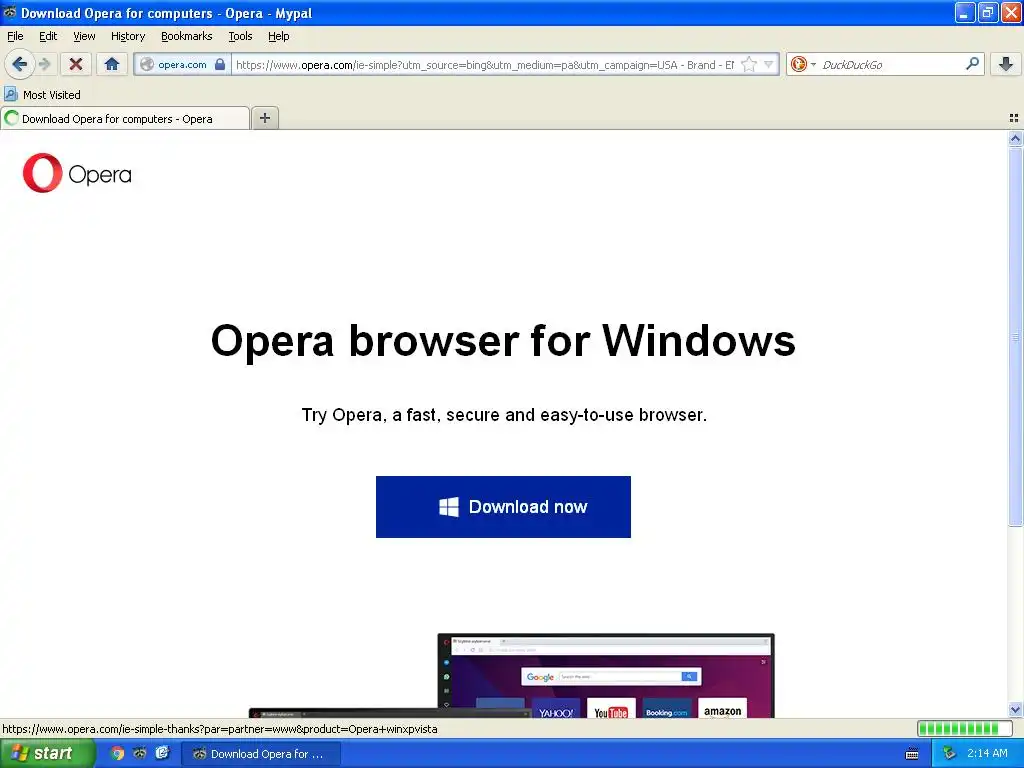This screenshot has height=768, width=1024.
Task: Open the History menu
Action: click(x=128, y=36)
